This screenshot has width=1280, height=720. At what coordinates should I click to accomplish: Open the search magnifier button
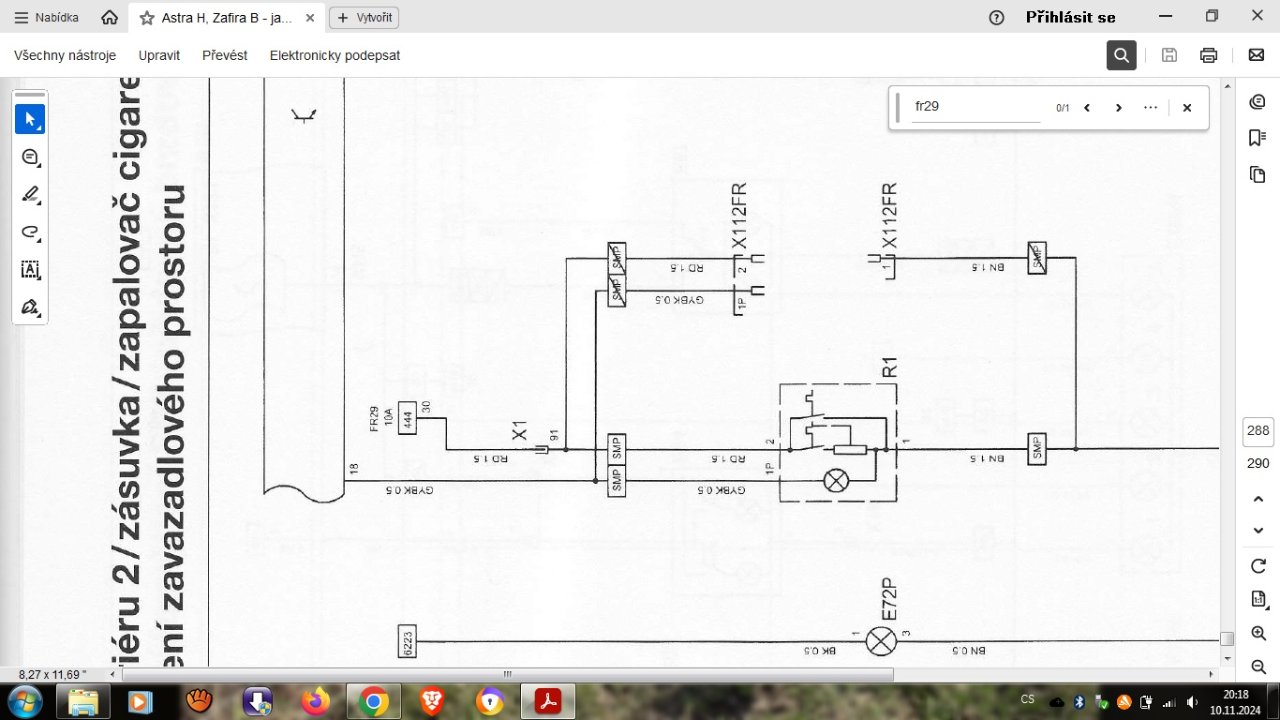[x=1121, y=55]
